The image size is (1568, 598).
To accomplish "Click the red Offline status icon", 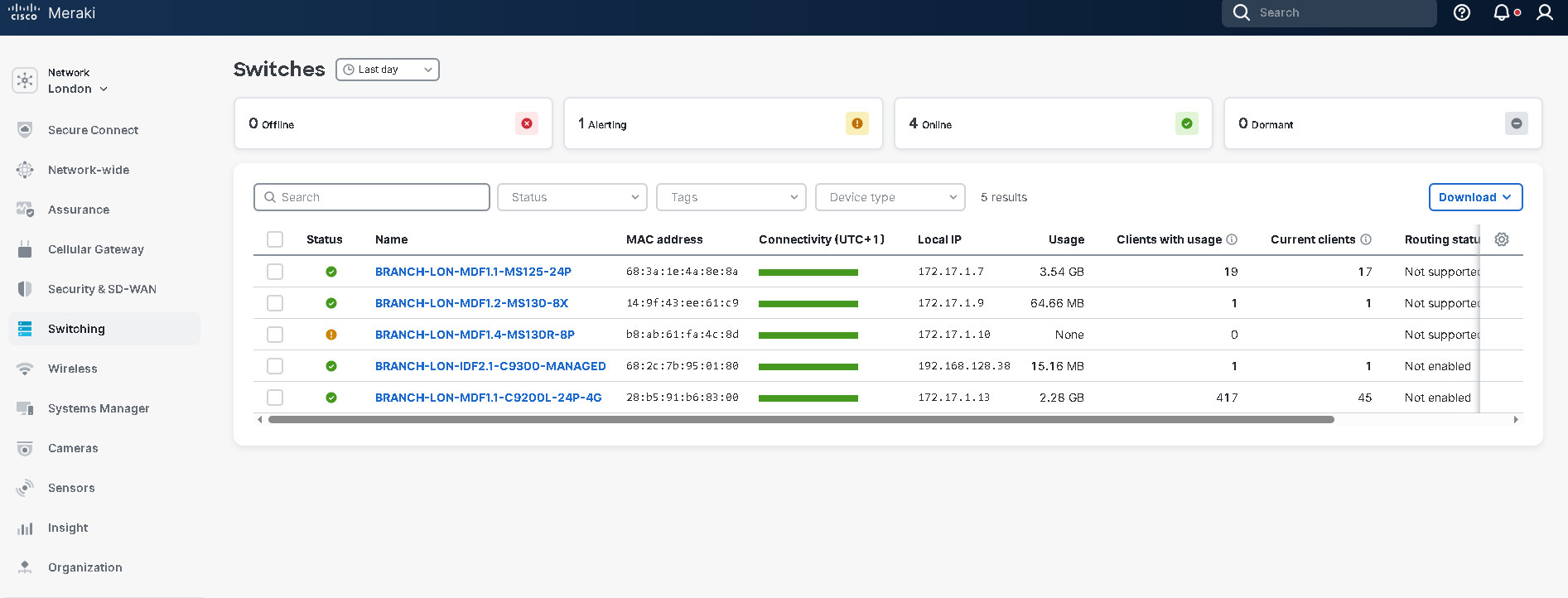I will click(527, 123).
